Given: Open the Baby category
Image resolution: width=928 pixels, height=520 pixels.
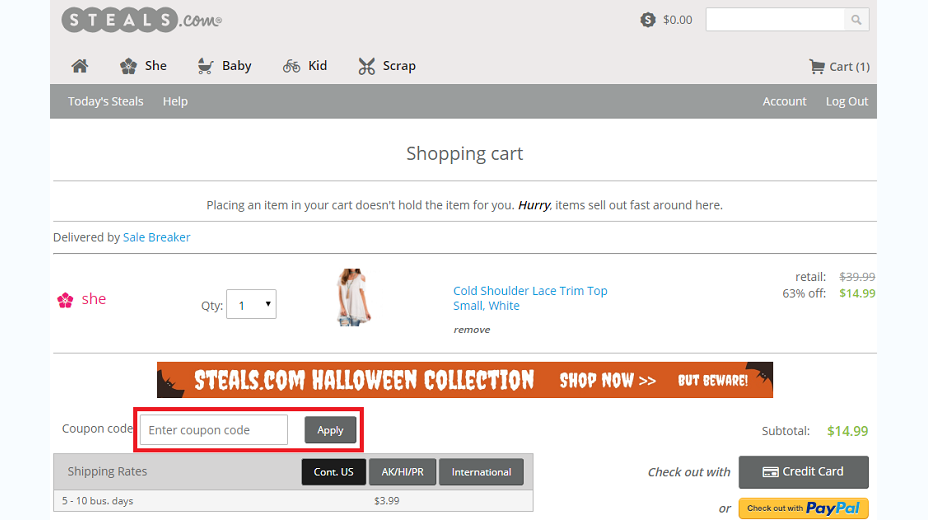Looking at the screenshot, I should tap(237, 66).
